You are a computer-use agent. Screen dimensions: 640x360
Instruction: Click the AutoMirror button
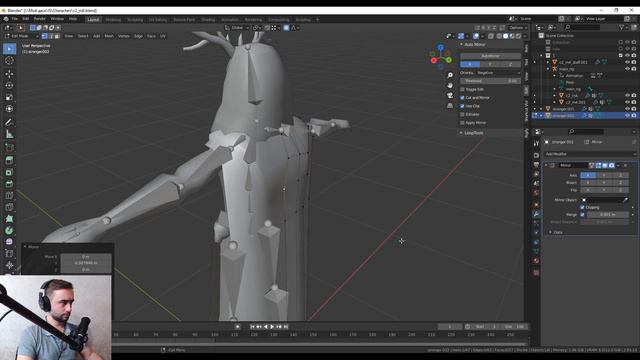[x=491, y=56]
